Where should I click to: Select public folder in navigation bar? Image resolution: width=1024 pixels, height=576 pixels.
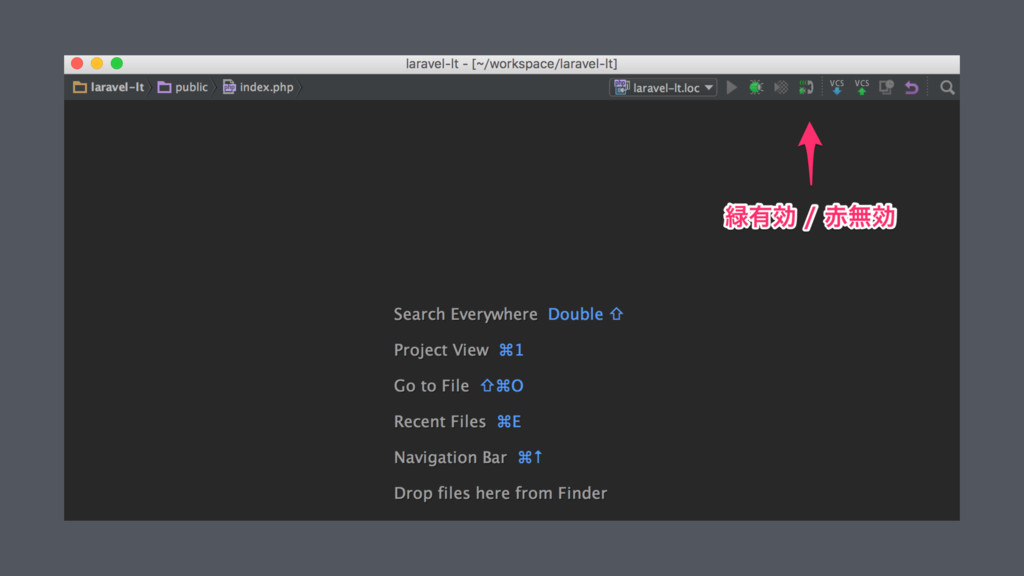183,88
